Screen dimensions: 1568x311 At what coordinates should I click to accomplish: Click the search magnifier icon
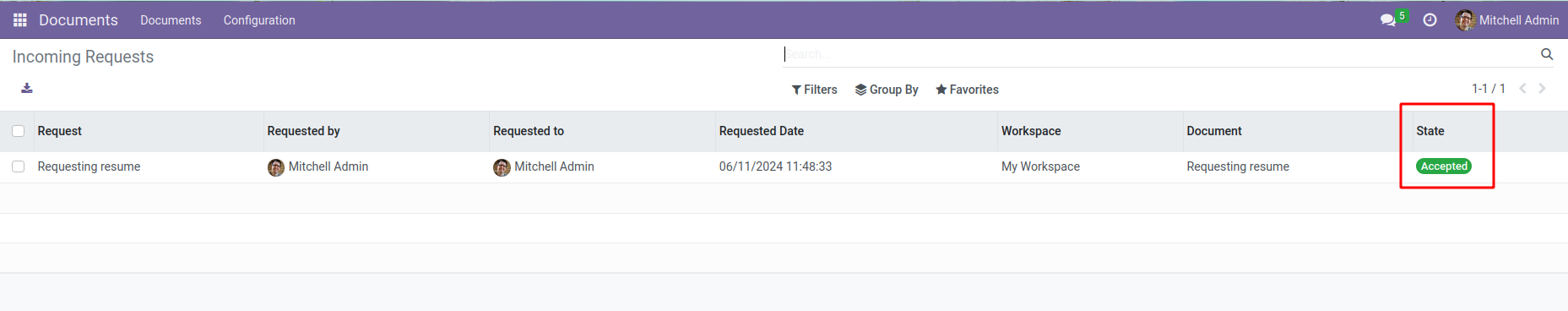[1547, 54]
